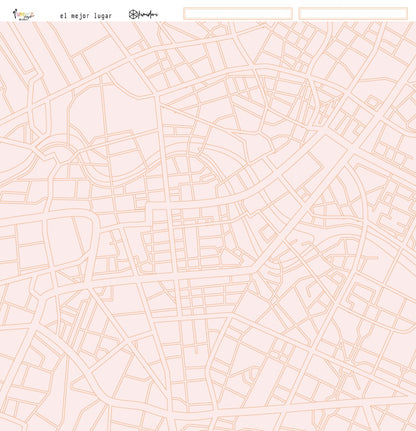This screenshot has height=431, width=416.
Task: Click inside the second empty header box
Action: (x=353, y=14)
